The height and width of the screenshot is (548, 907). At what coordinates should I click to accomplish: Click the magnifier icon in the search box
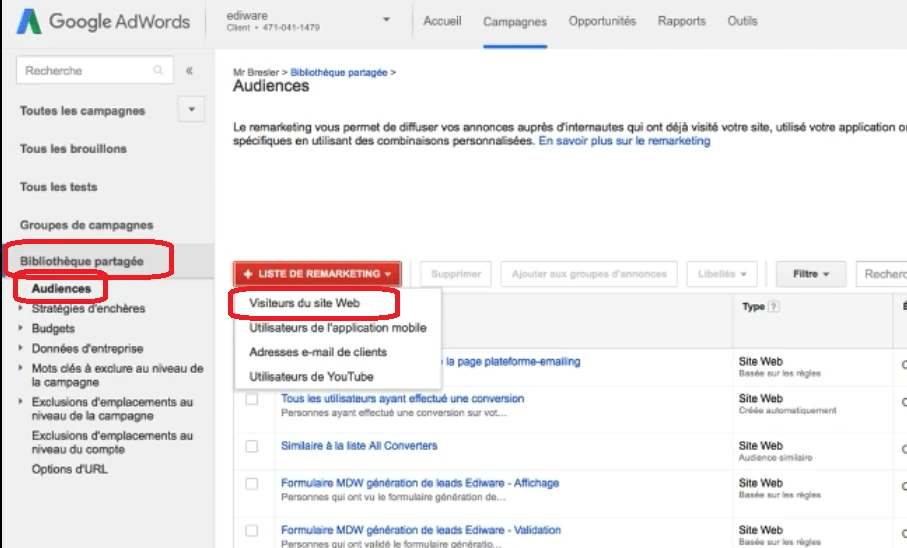tap(158, 71)
